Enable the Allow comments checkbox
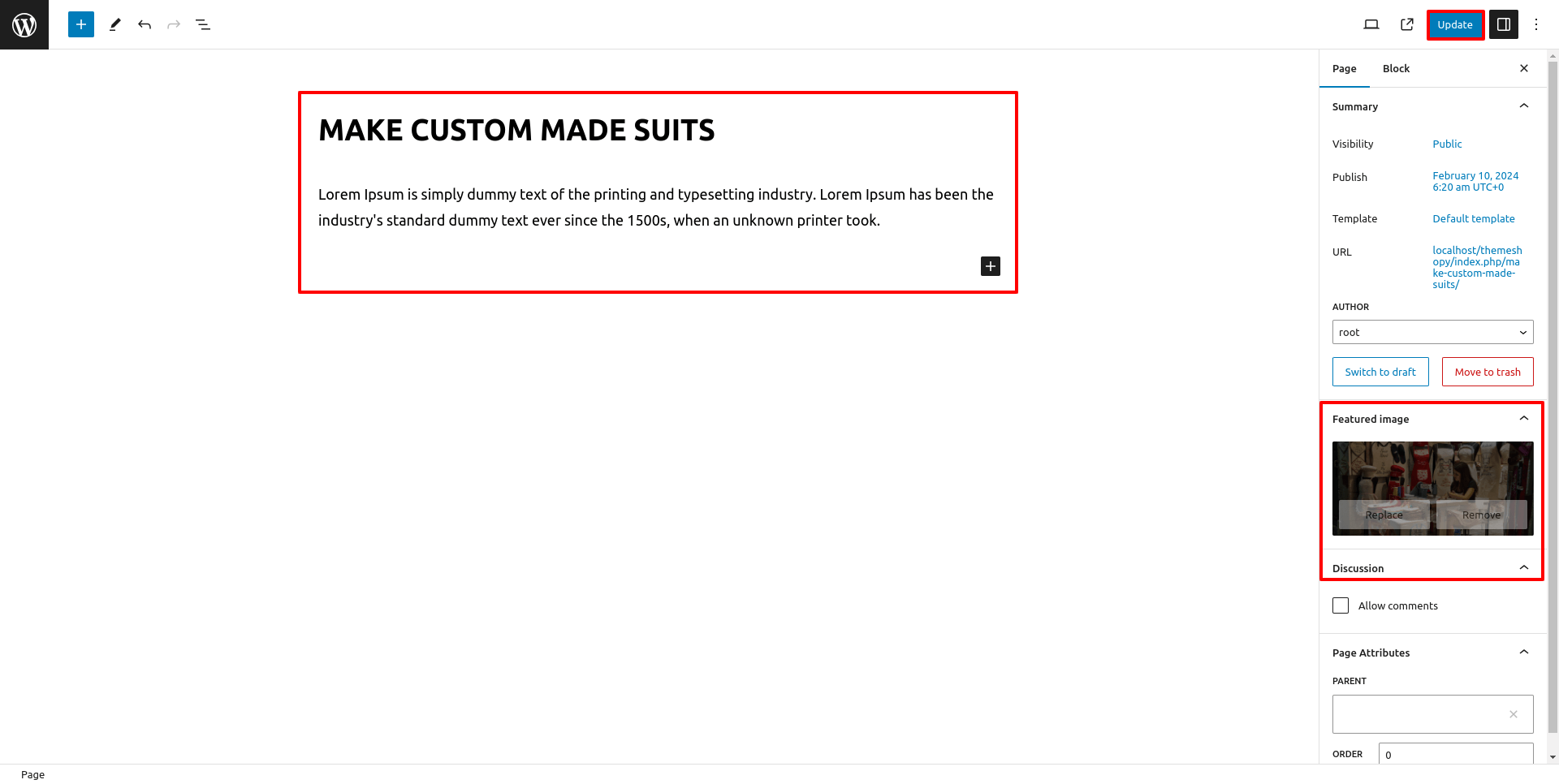Image resolution: width=1559 pixels, height=784 pixels. 1341,605
